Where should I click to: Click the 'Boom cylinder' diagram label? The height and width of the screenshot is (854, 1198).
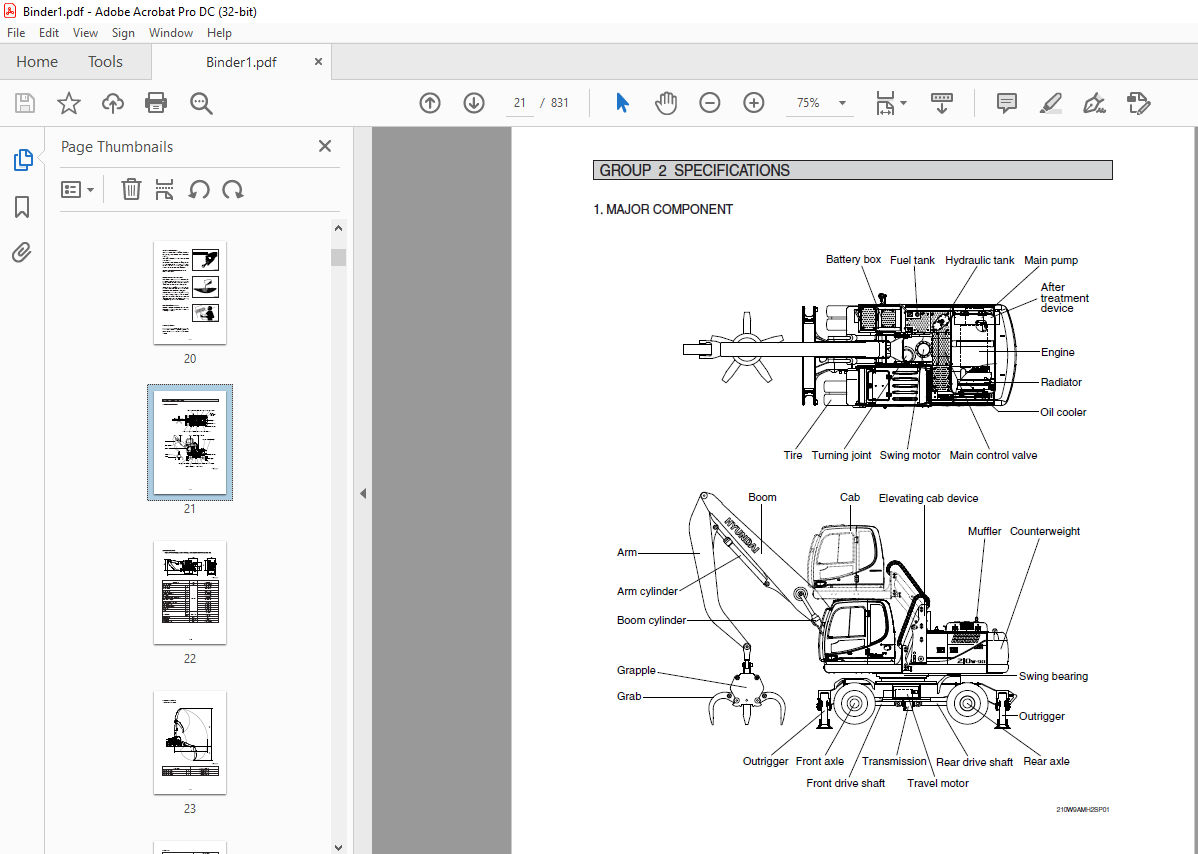coord(652,620)
